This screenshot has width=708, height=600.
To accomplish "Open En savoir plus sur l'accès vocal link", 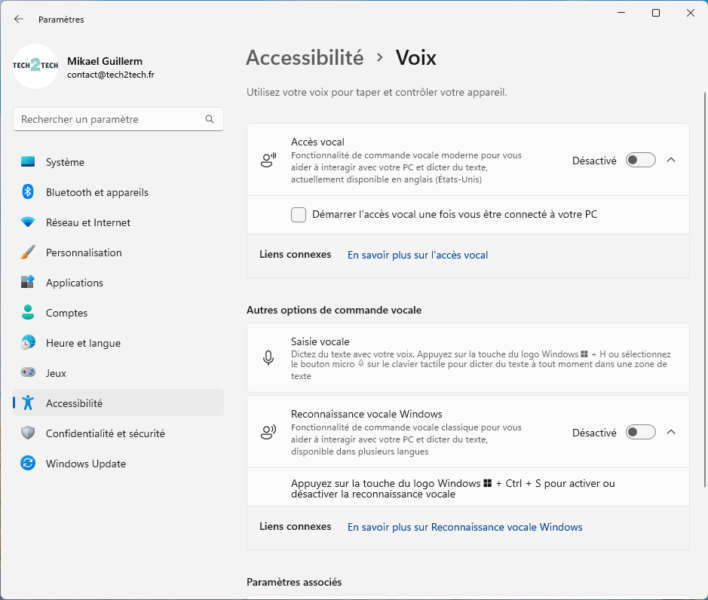I will click(x=417, y=255).
